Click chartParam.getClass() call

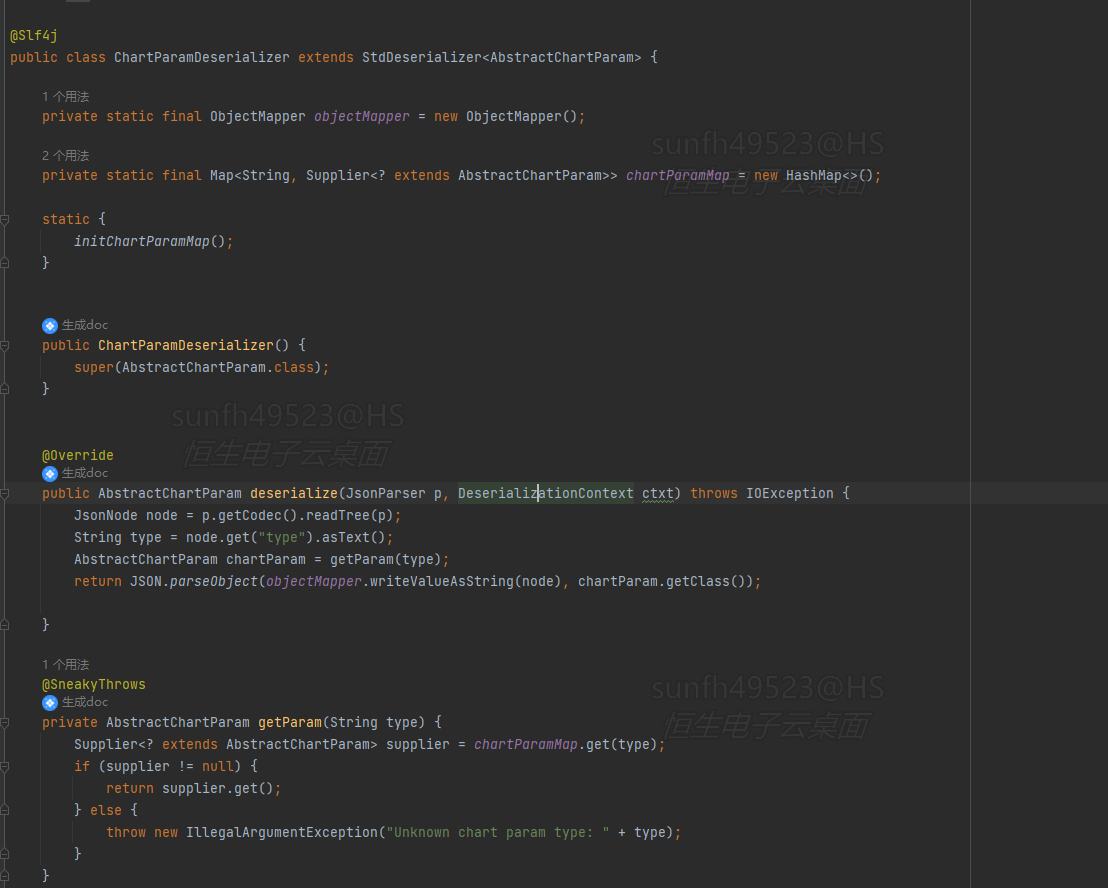coord(661,581)
